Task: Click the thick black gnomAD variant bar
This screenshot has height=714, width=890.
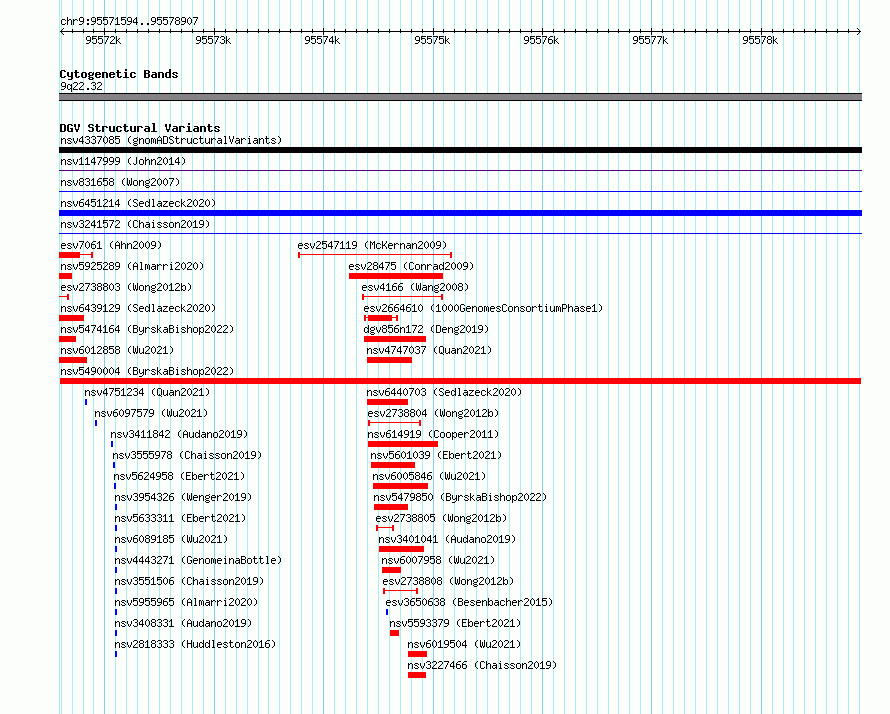Action: click(460, 150)
